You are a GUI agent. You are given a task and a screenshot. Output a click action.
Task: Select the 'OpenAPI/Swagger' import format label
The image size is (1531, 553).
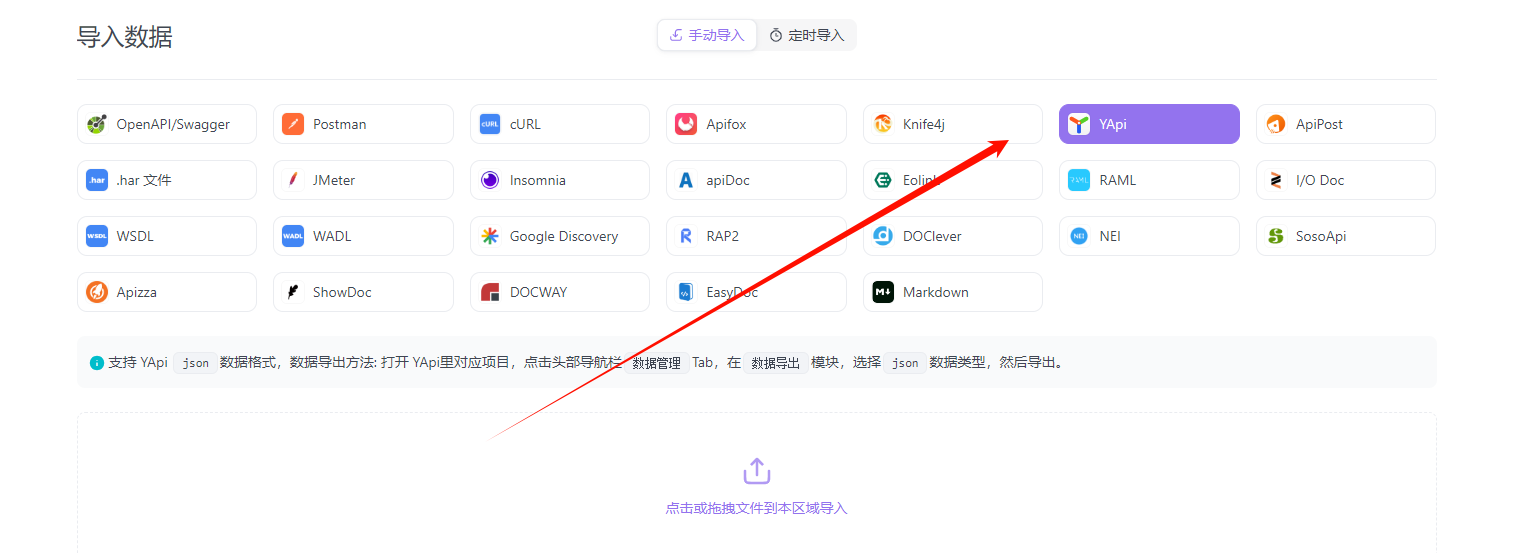(x=173, y=124)
